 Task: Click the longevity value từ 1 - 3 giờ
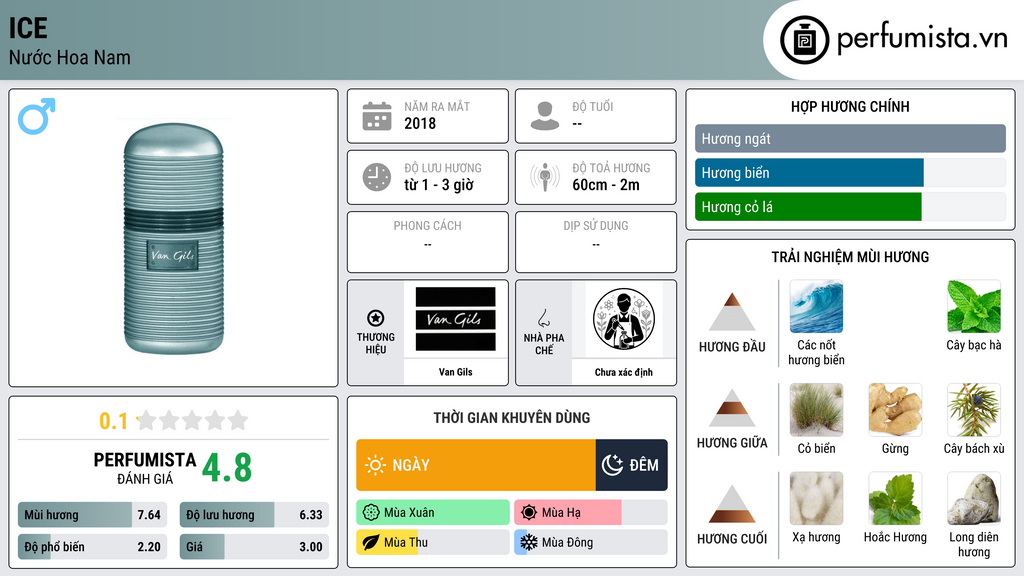(439, 185)
